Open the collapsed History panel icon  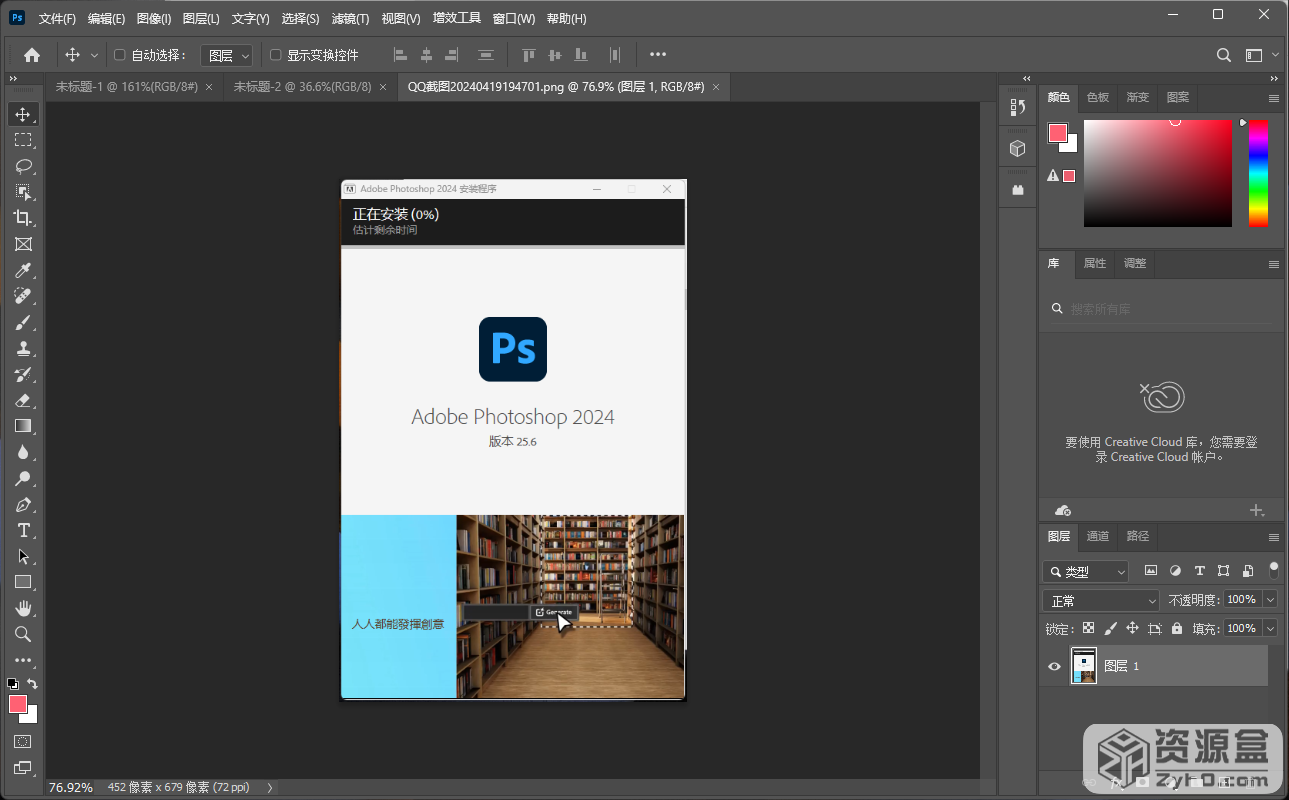pyautogui.click(x=1017, y=107)
